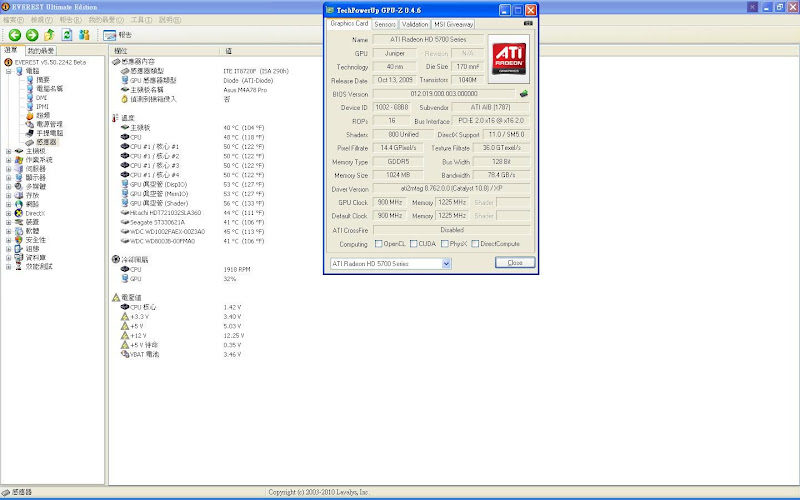Open the 檔案(F) menu
The width and height of the screenshot is (800, 500).
[13, 20]
